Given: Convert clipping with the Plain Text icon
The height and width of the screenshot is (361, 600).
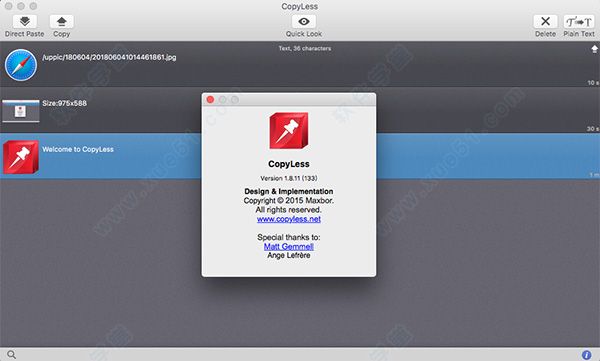Looking at the screenshot, I should (579, 21).
